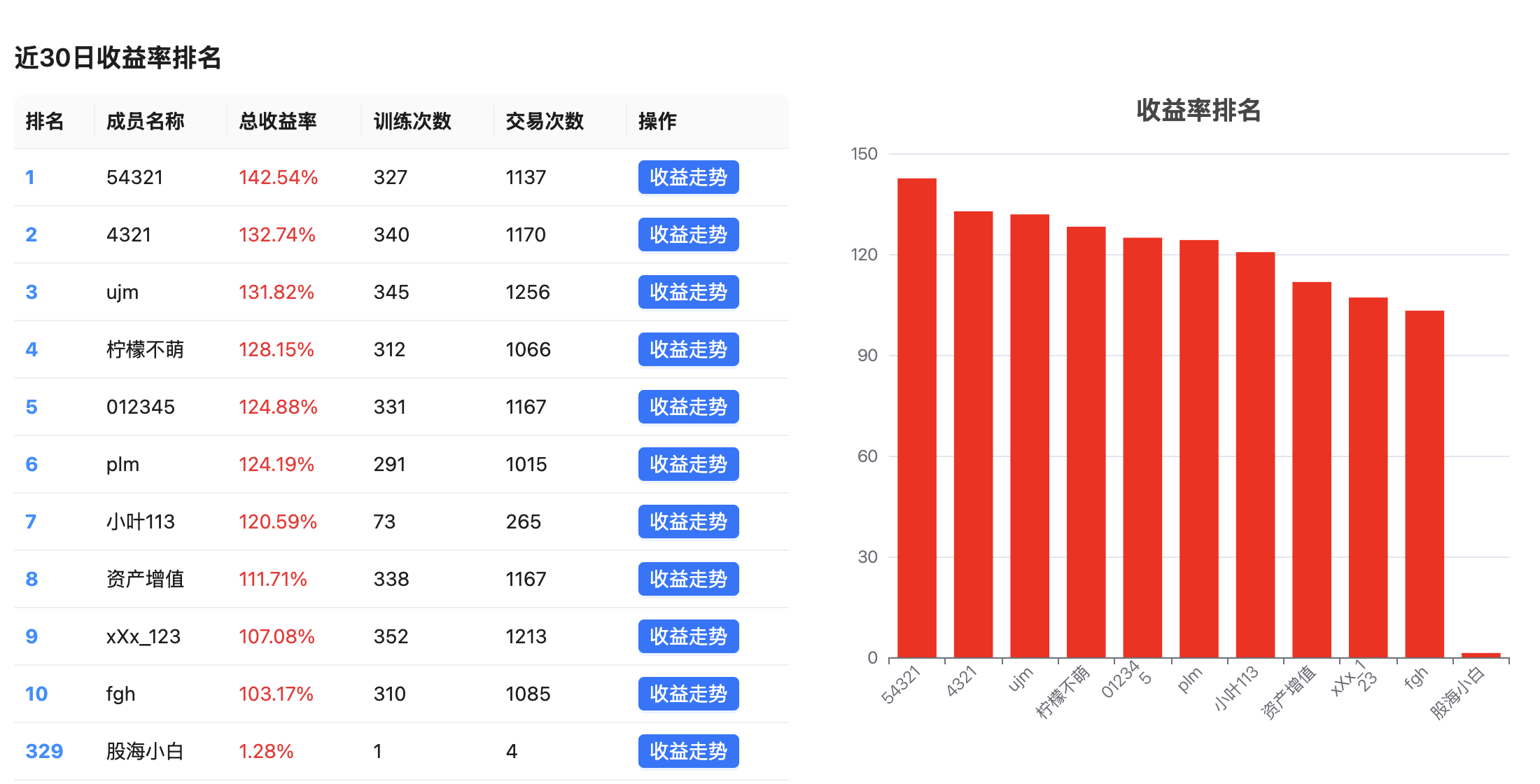Click the fgh bar in chart
Screen dimensions: 1540x784
(1424, 484)
